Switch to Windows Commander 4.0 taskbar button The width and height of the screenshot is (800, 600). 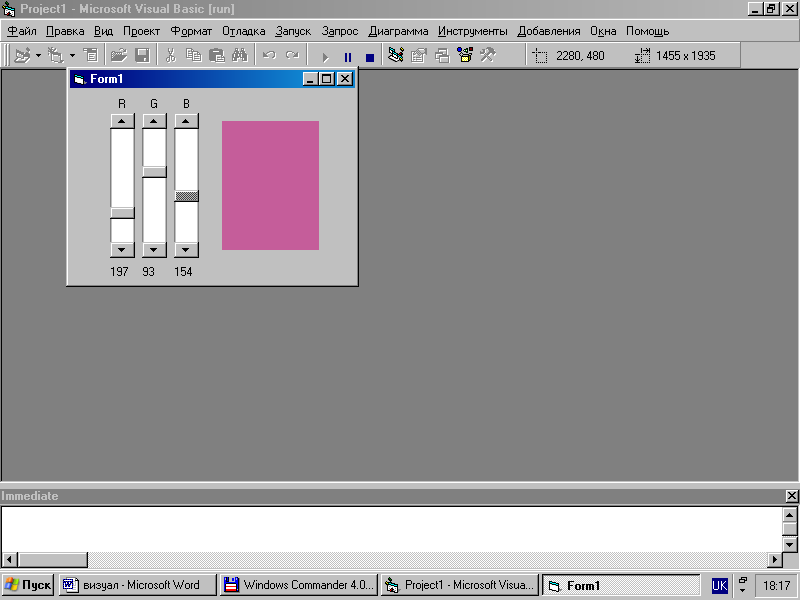coord(299,585)
